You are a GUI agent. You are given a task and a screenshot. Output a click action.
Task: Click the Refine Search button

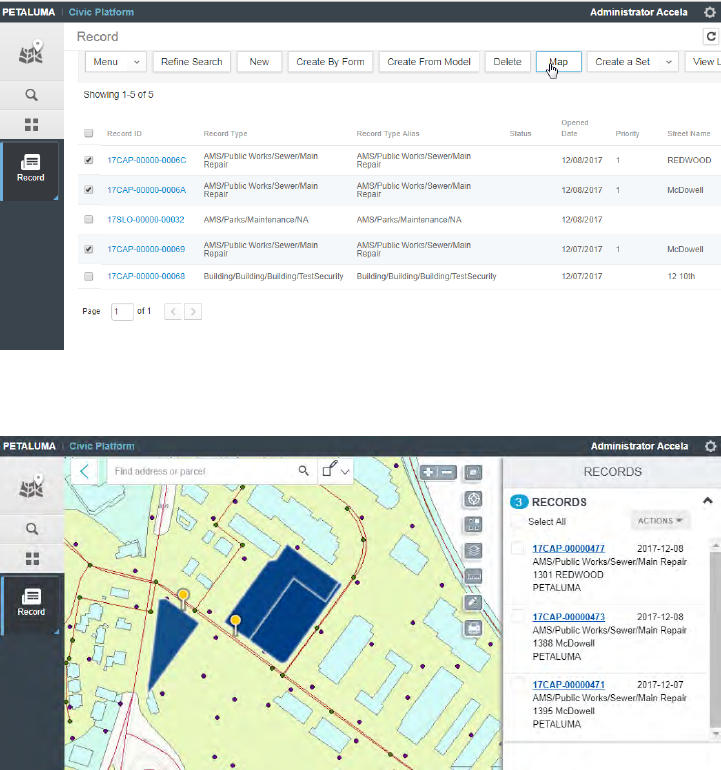(191, 62)
